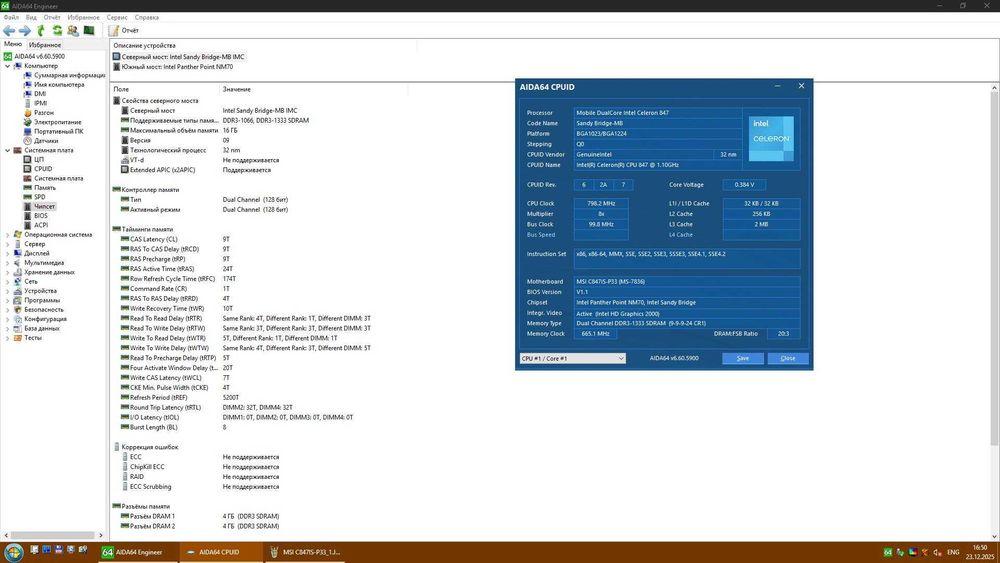Click the sidebar horizontal scrollbar
The height and width of the screenshot is (563, 1000).
click(53, 536)
